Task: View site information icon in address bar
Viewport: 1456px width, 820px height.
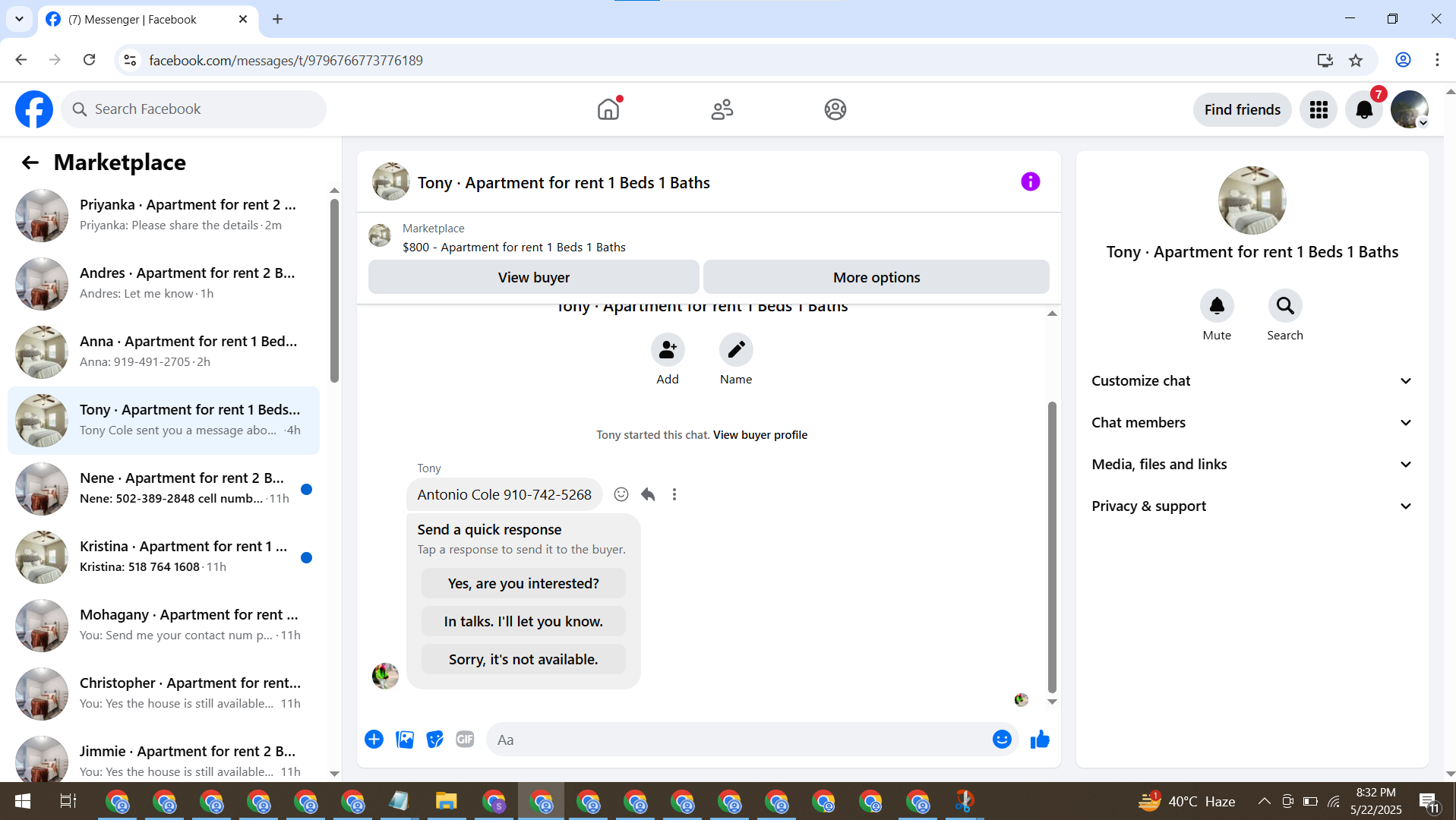Action: 130,60
